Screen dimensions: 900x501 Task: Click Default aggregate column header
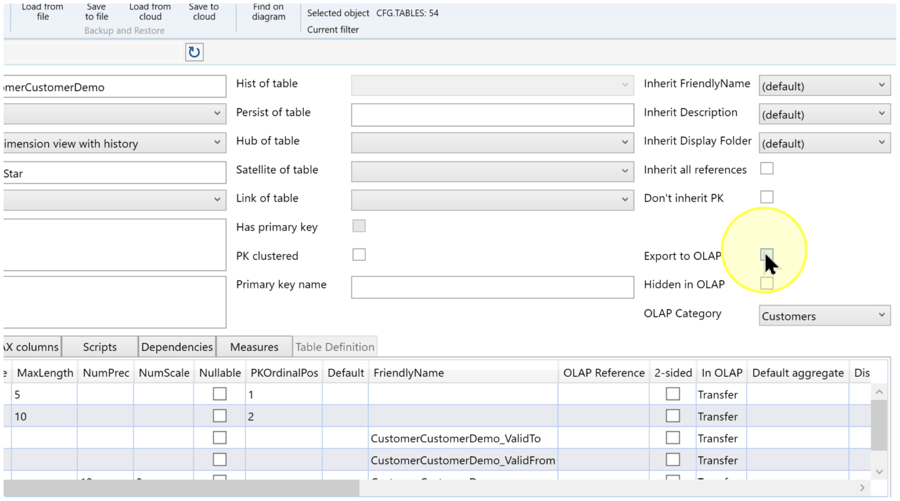pyautogui.click(x=798, y=372)
